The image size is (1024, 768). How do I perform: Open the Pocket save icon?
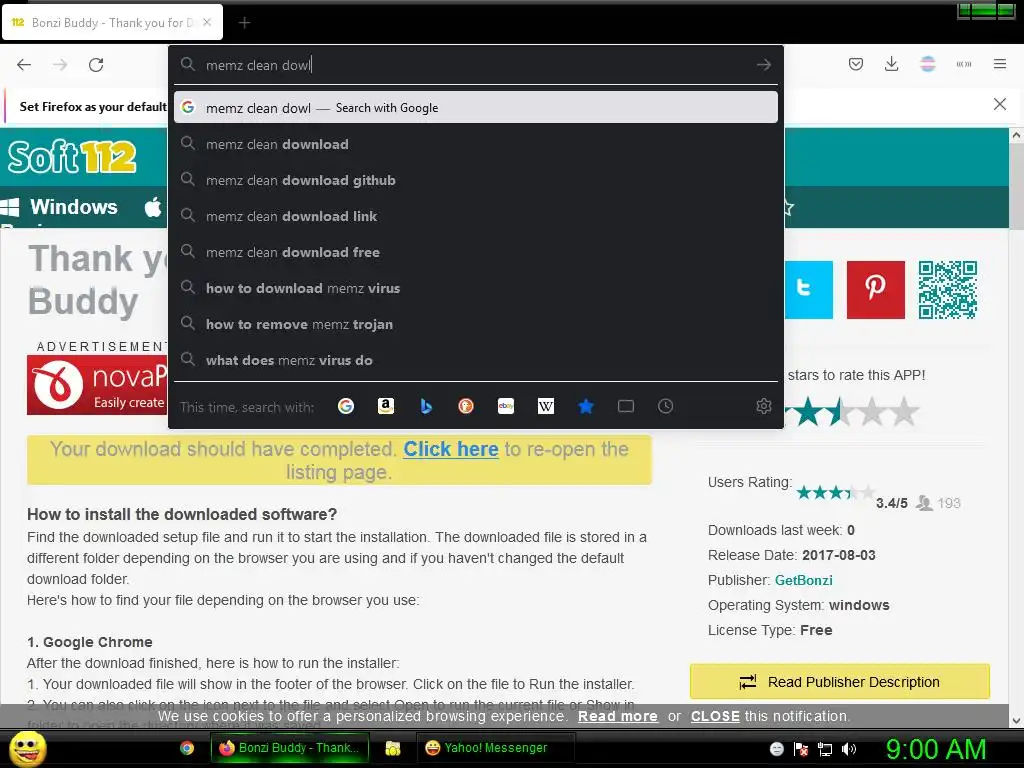[x=856, y=64]
